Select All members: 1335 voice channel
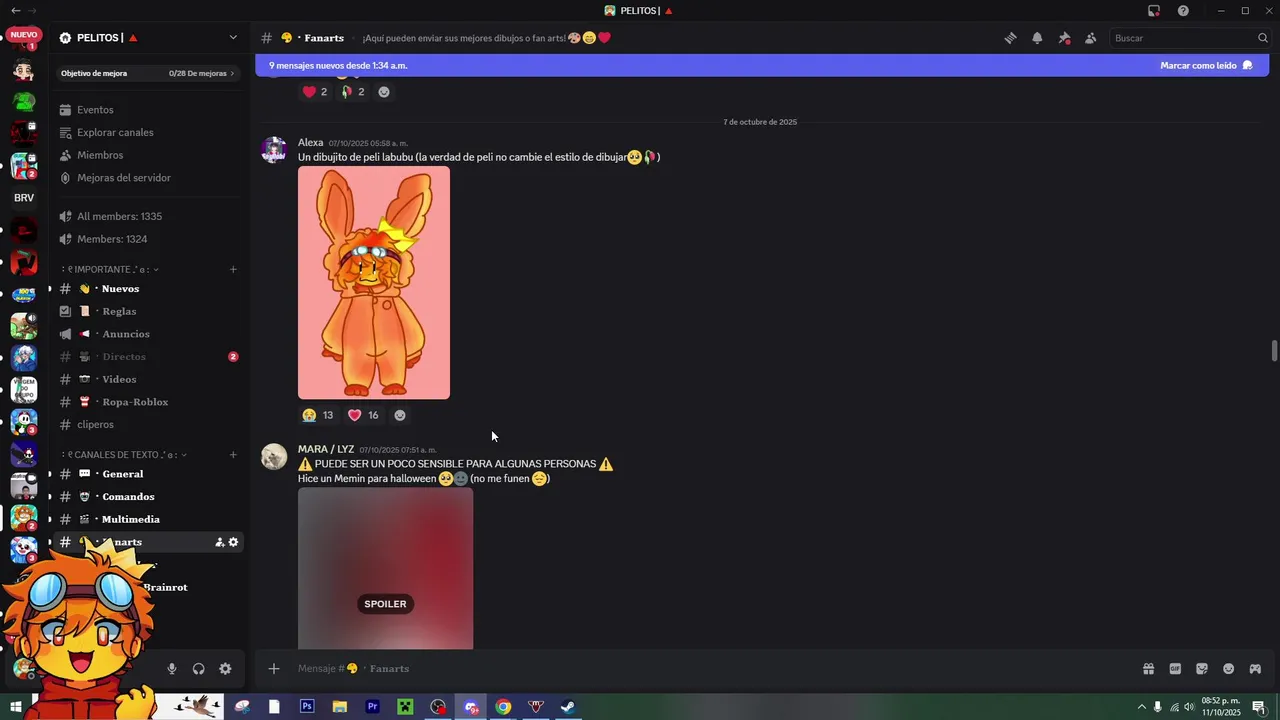 [148, 216]
